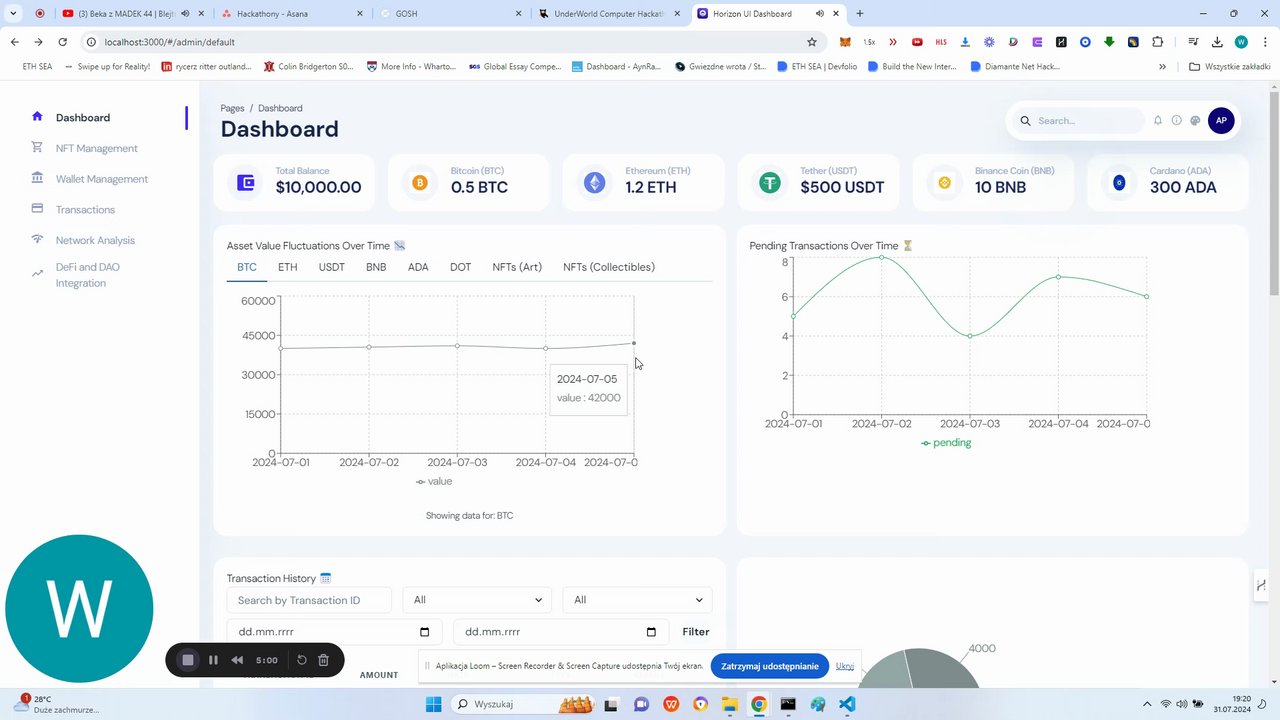Open Chrome downloads icon
The width and height of the screenshot is (1280, 720).
coord(1217,42)
